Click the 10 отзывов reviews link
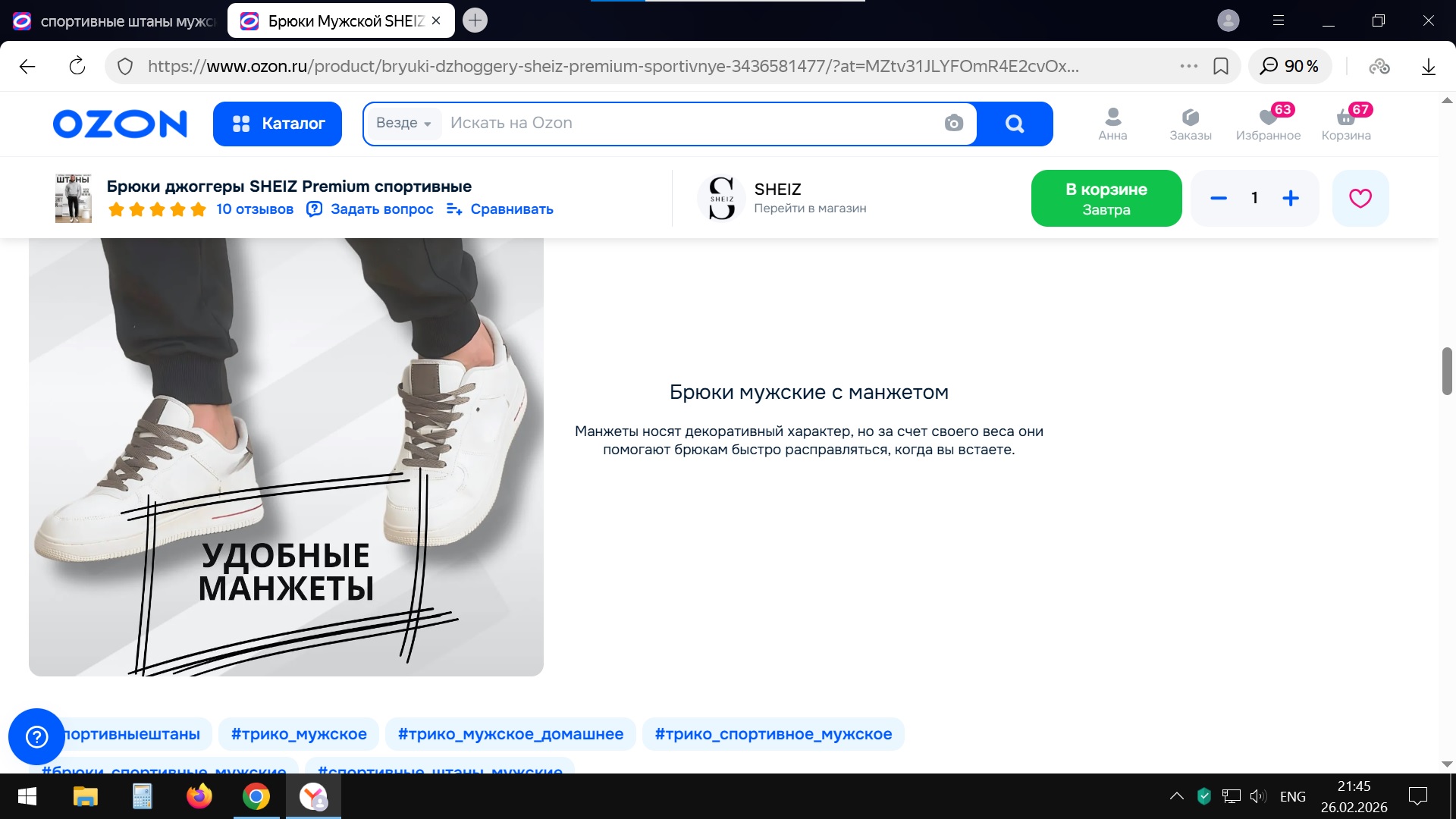1456x819 pixels. point(255,209)
